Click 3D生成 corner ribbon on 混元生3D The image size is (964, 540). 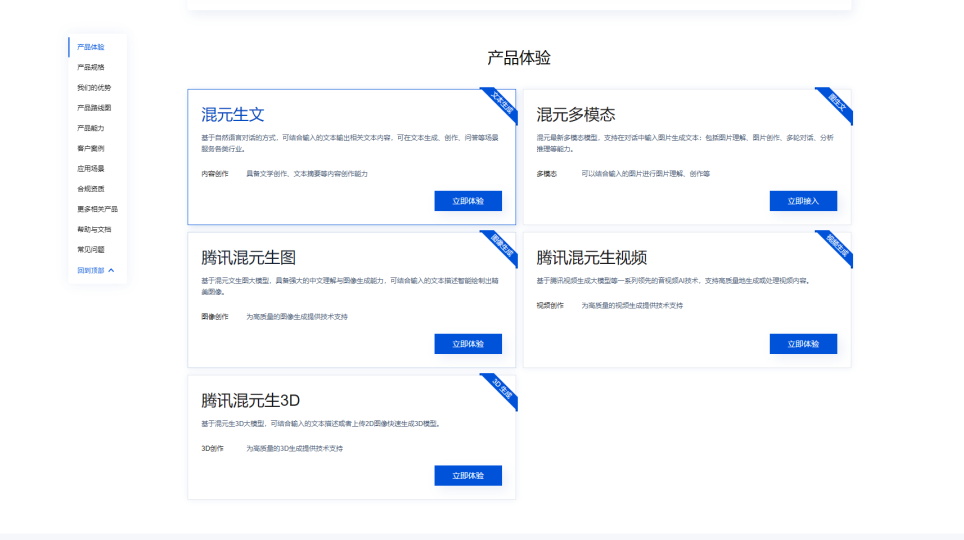(502, 389)
